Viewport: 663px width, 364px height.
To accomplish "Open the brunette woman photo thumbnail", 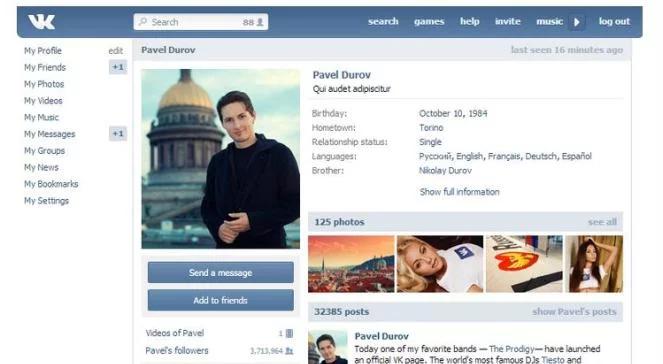I will [x=594, y=264].
